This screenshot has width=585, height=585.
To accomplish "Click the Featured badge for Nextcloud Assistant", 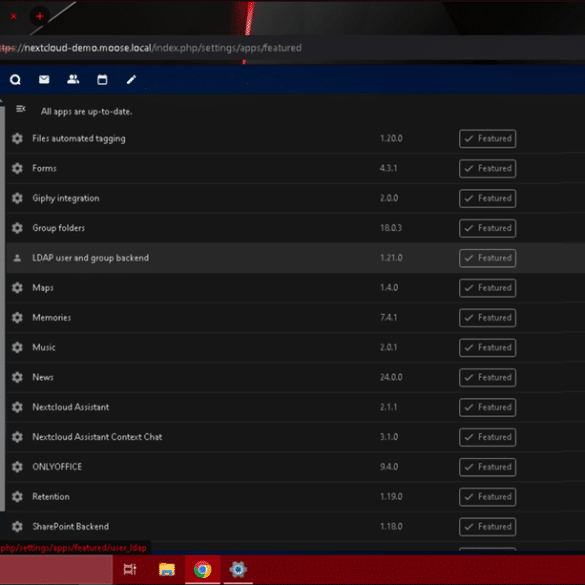I will tap(487, 407).
